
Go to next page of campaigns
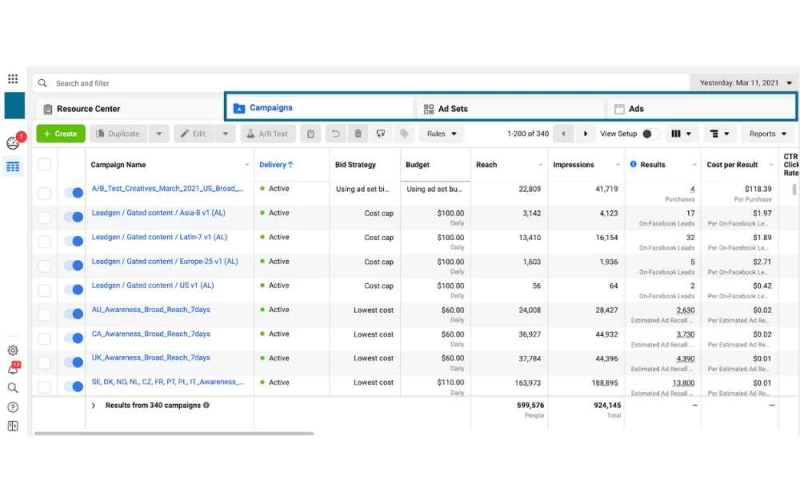pos(586,133)
